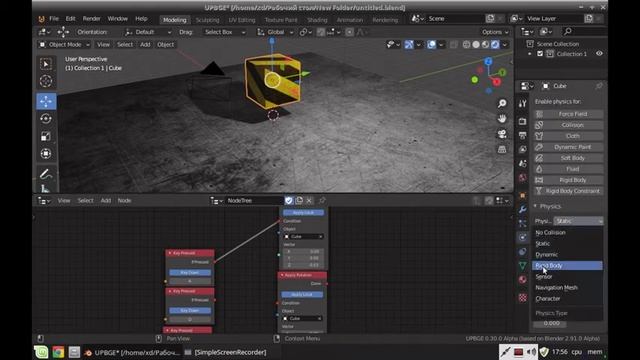Viewport: 640px width, 360px height.
Task: Switch to wireframe viewport shading
Action: (x=467, y=44)
